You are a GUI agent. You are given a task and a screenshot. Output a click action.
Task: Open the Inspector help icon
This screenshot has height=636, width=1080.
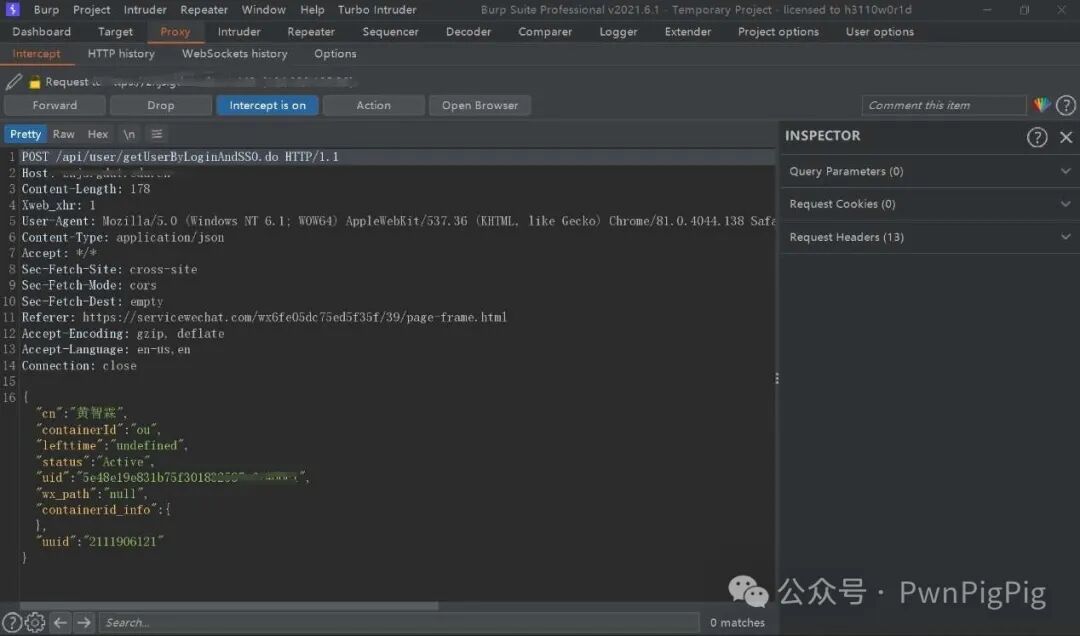(x=1037, y=137)
